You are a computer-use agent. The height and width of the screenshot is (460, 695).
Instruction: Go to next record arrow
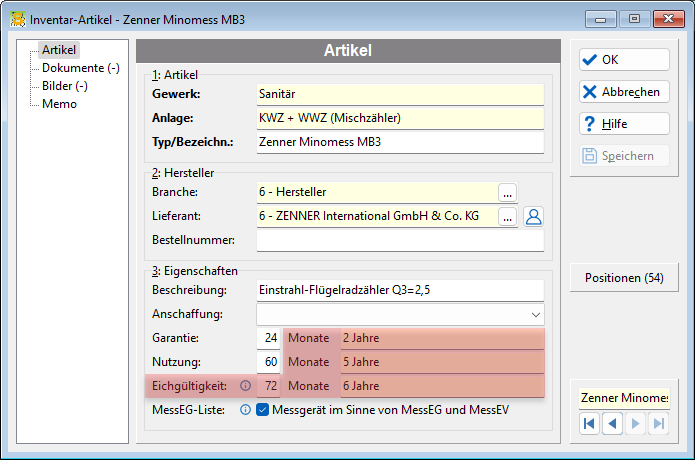tap(635, 424)
